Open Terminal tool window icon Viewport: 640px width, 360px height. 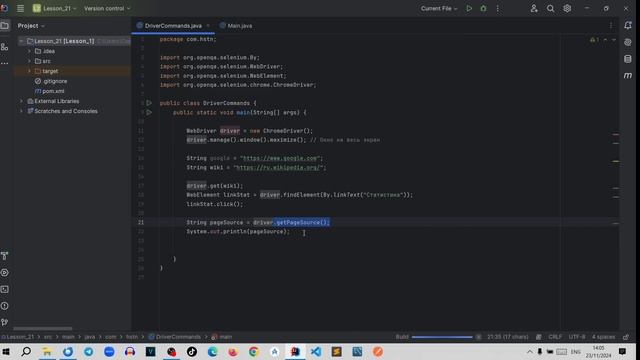coord(5,289)
